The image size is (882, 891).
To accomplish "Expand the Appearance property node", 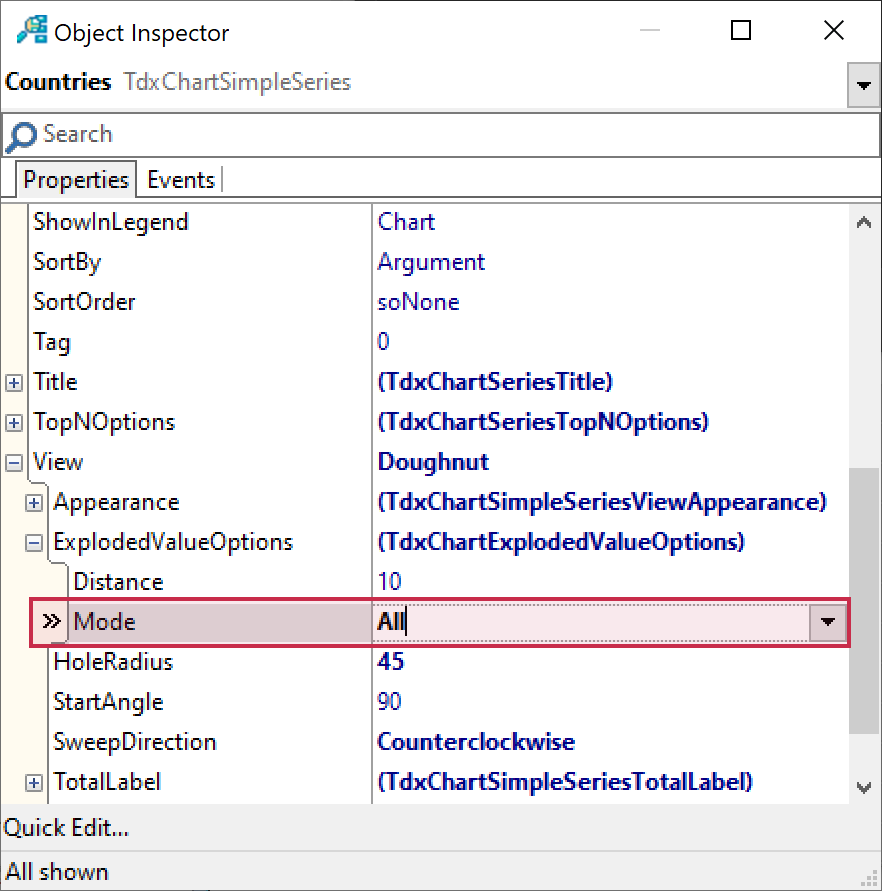I will tap(34, 503).
